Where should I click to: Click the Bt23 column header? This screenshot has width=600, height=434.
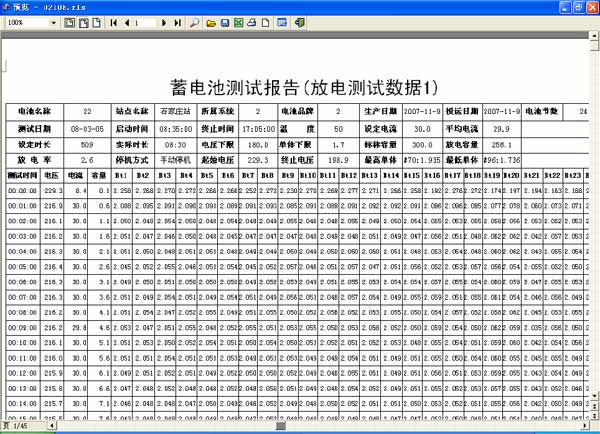click(573, 175)
